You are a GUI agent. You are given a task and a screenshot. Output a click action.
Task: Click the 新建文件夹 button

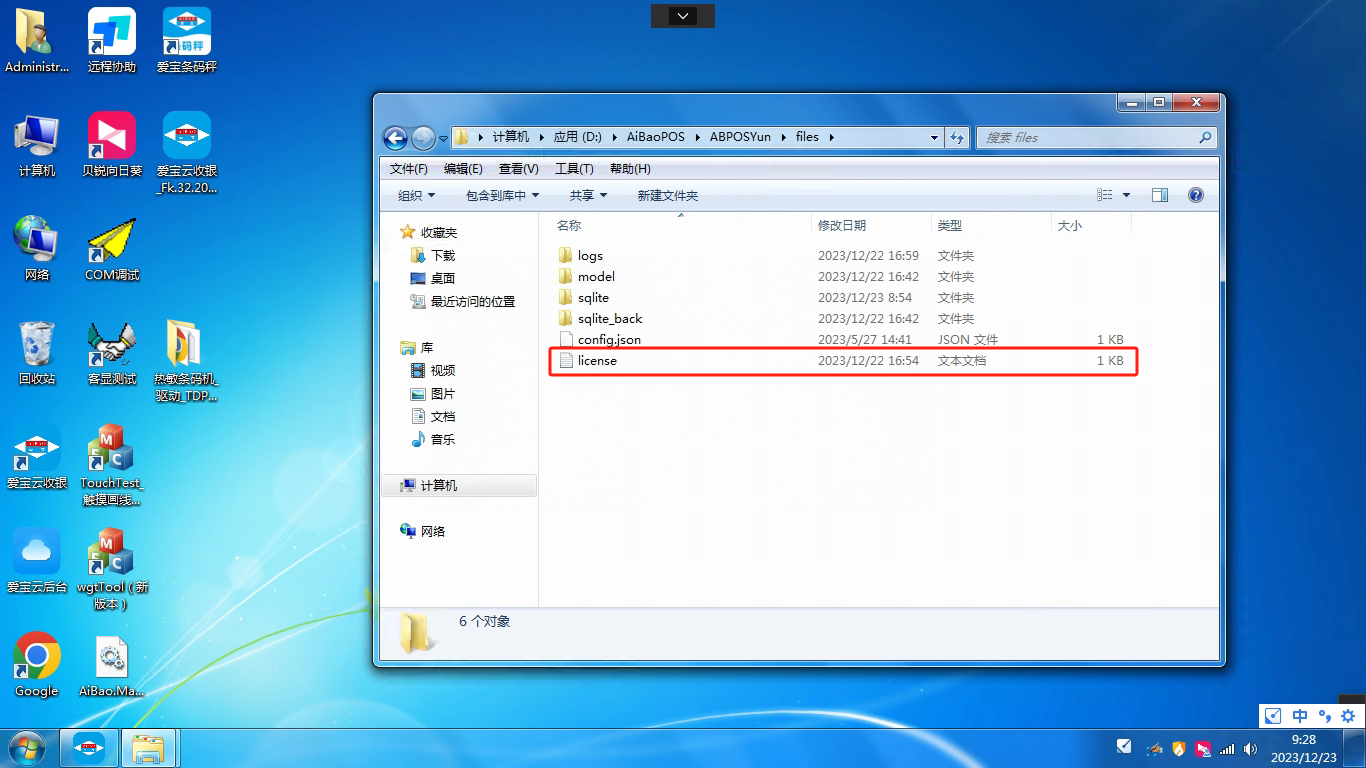668,195
